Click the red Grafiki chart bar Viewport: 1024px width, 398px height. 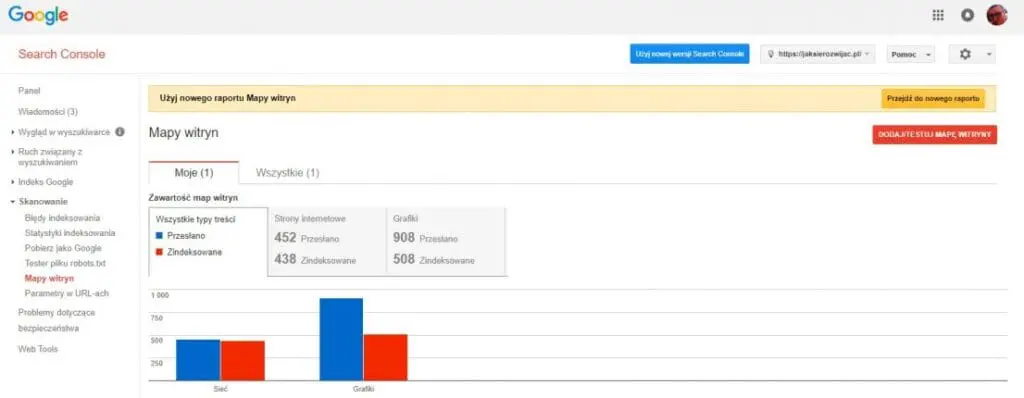[x=385, y=357]
